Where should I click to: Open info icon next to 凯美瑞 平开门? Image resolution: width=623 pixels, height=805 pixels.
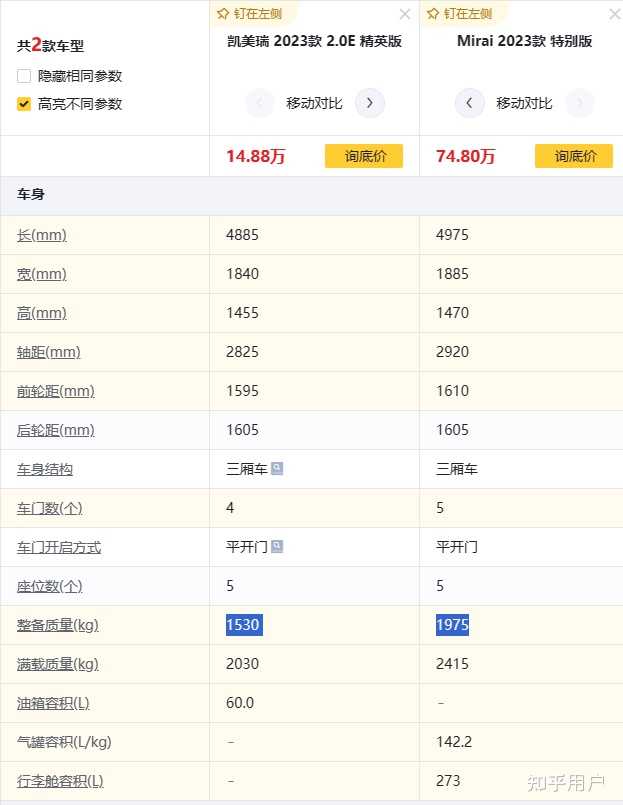coord(277,546)
